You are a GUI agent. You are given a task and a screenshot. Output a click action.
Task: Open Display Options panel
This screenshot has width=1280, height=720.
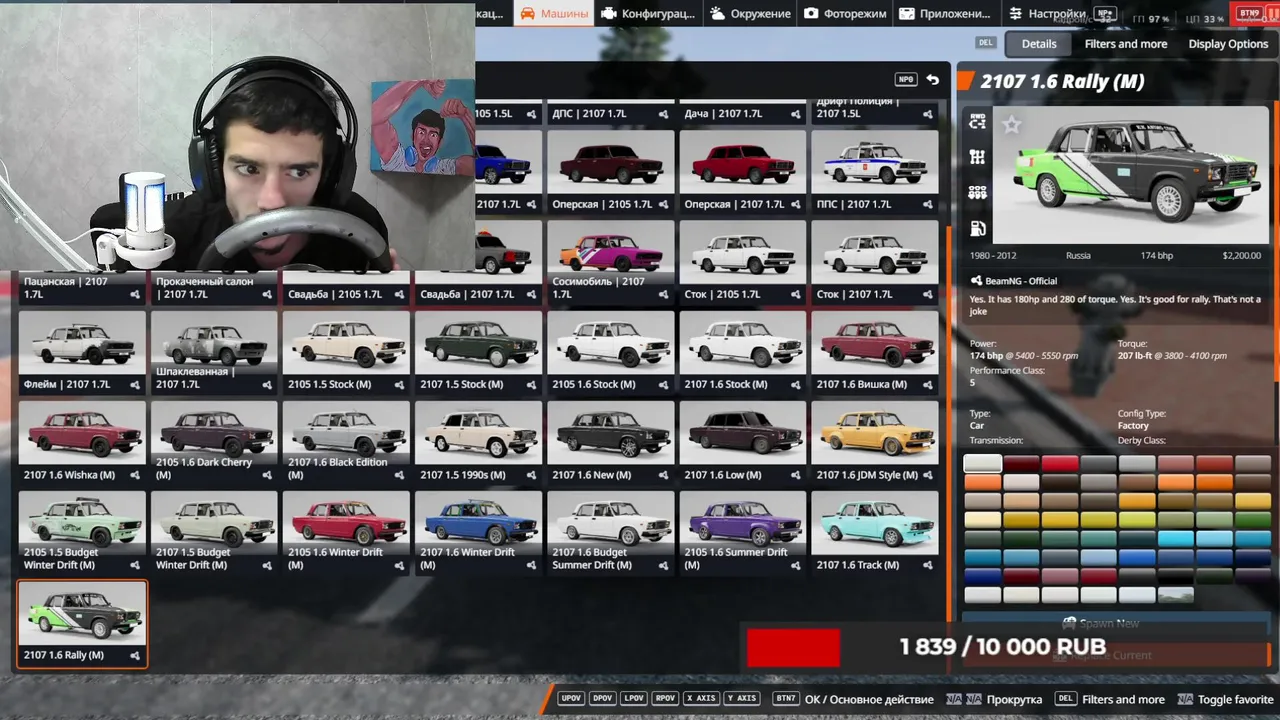coord(1228,44)
